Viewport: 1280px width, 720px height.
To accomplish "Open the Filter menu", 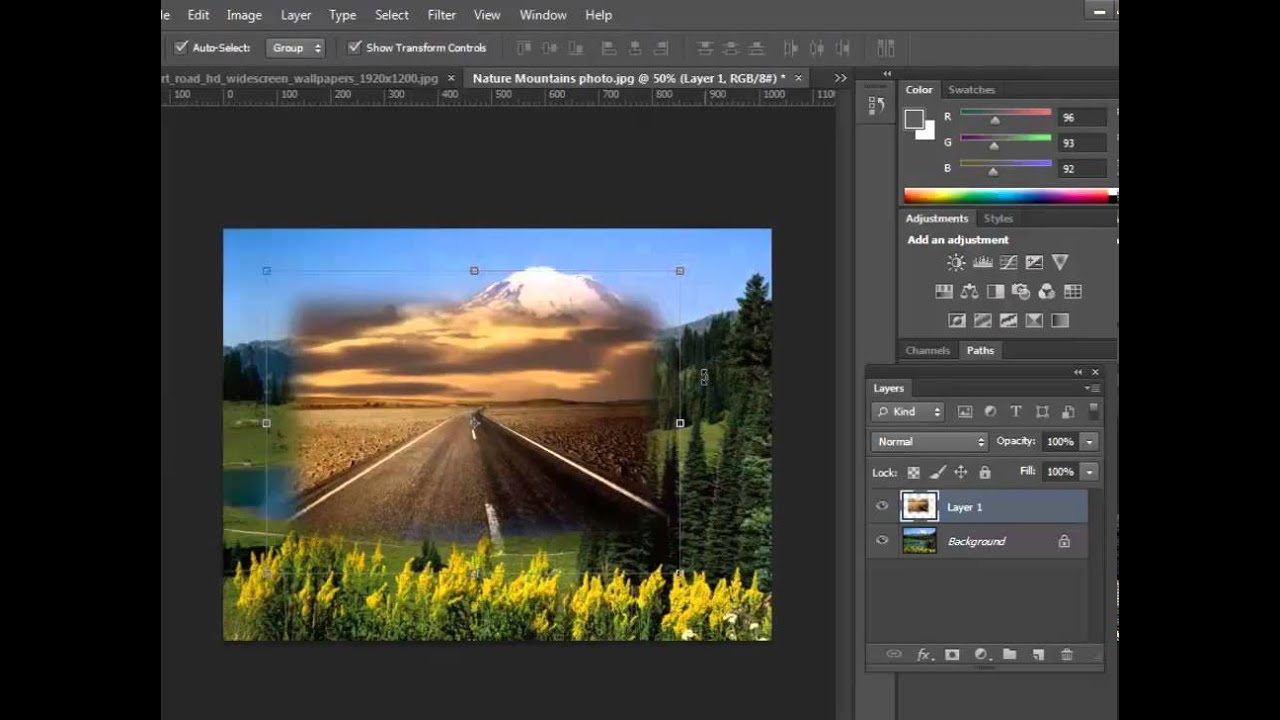I will pos(441,15).
